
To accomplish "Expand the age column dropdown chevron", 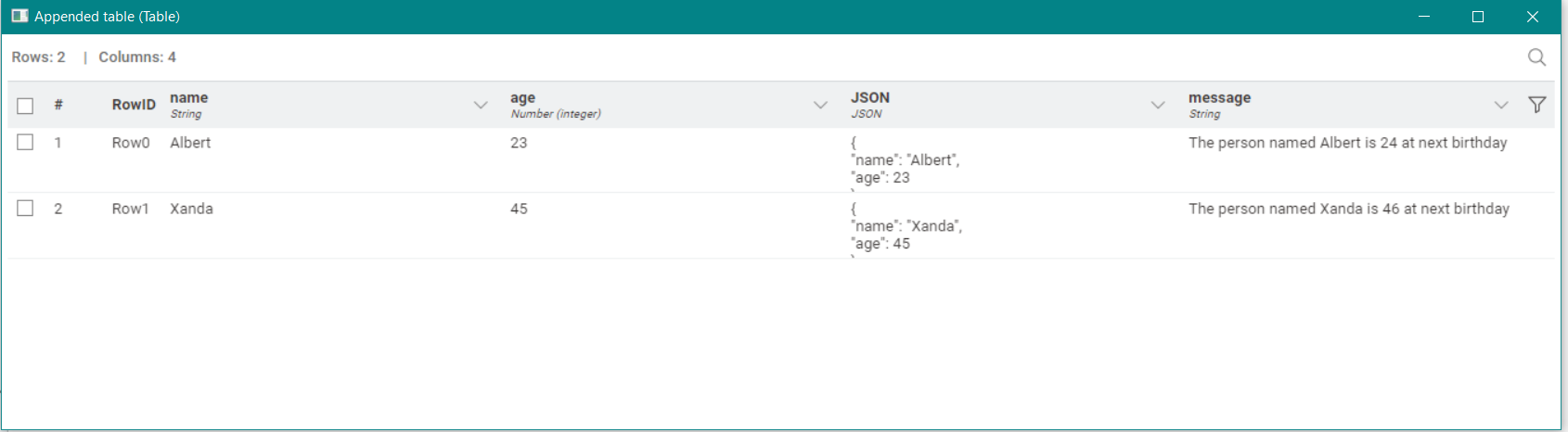I will [820, 105].
